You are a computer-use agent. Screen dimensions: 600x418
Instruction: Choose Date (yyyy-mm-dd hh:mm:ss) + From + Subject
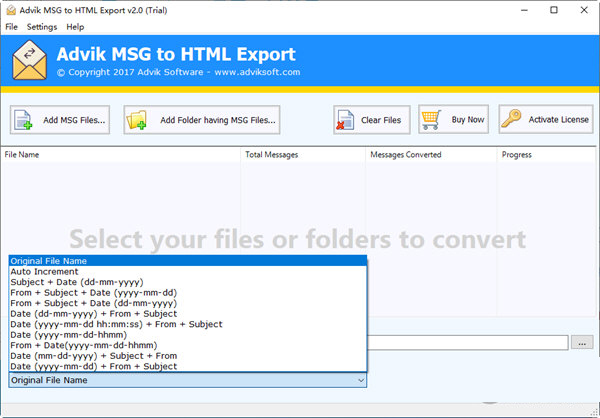click(188, 324)
